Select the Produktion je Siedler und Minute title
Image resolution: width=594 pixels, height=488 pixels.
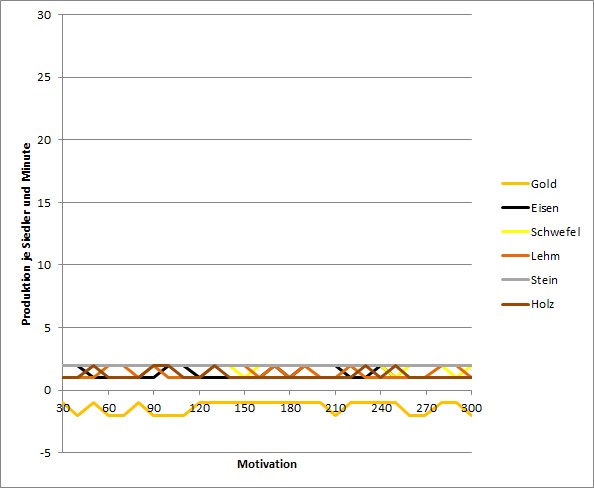26,234
